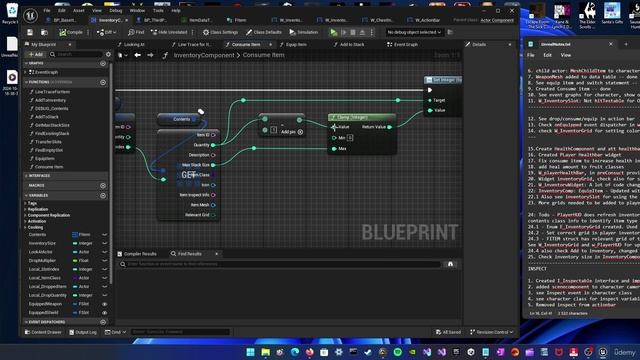Click the Find toolbar button
This screenshot has height=360, width=640.
coord(136,32)
